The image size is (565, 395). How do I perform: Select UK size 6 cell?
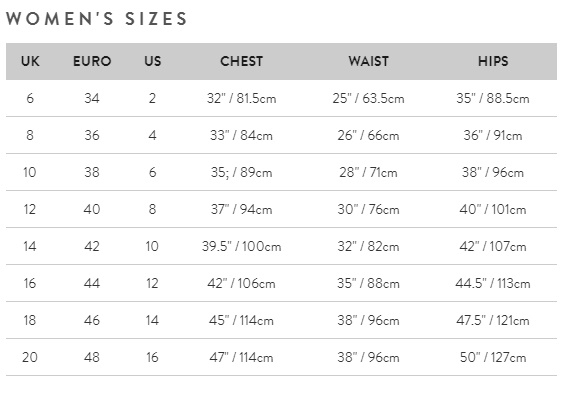tap(30, 98)
